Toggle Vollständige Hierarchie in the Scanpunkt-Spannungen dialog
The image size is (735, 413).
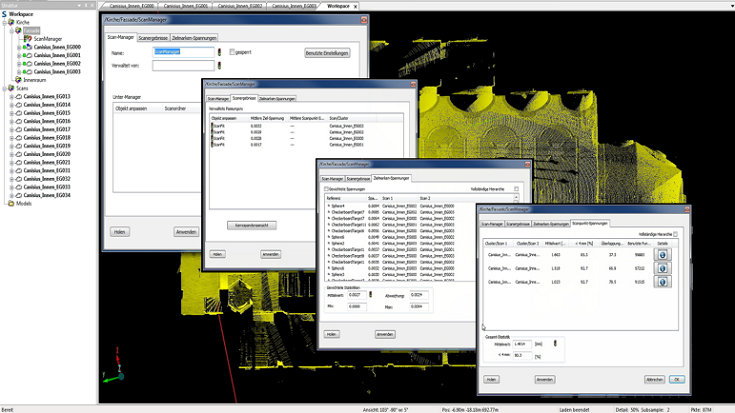tap(675, 234)
